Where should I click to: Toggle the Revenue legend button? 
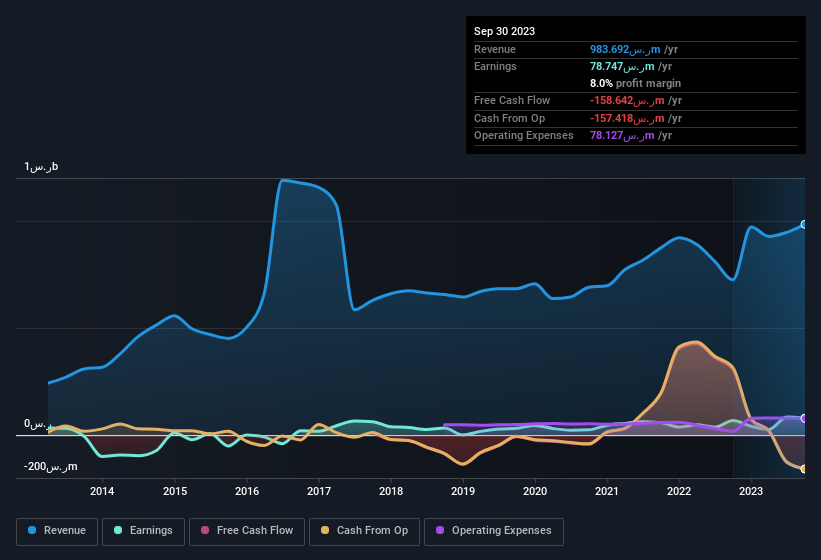point(57,531)
